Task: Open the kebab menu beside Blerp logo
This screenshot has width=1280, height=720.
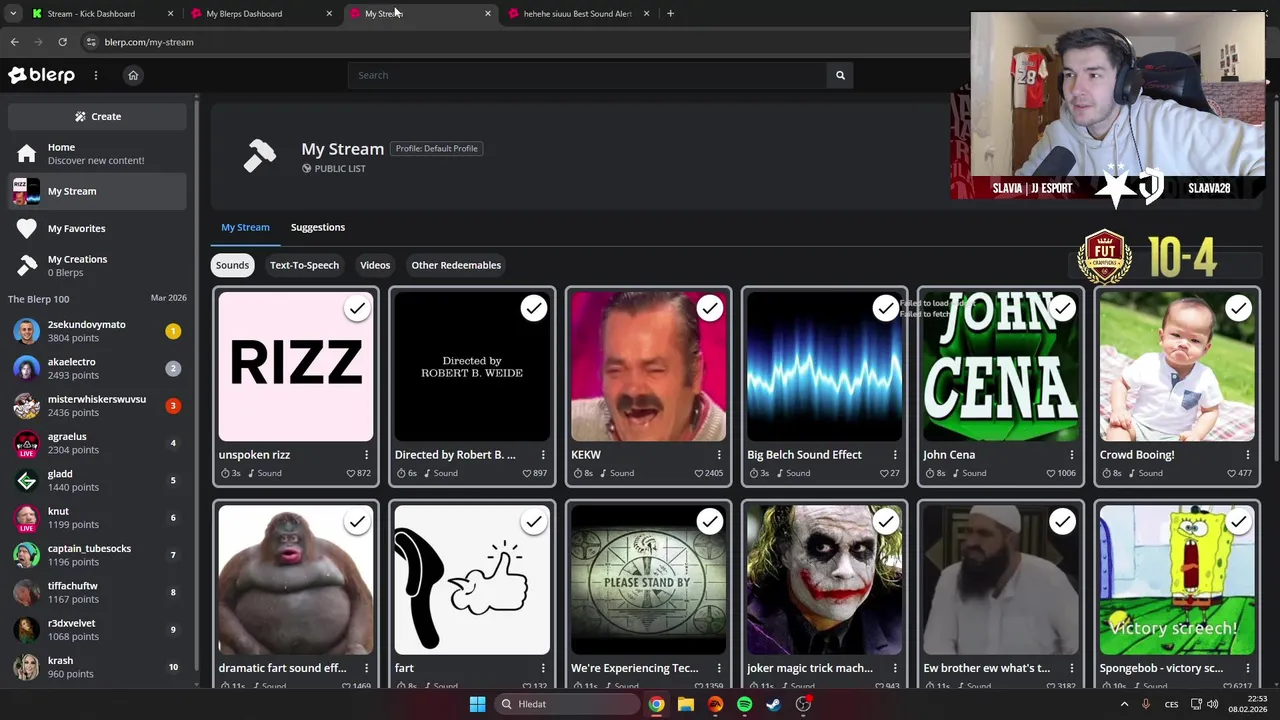Action: (x=96, y=75)
